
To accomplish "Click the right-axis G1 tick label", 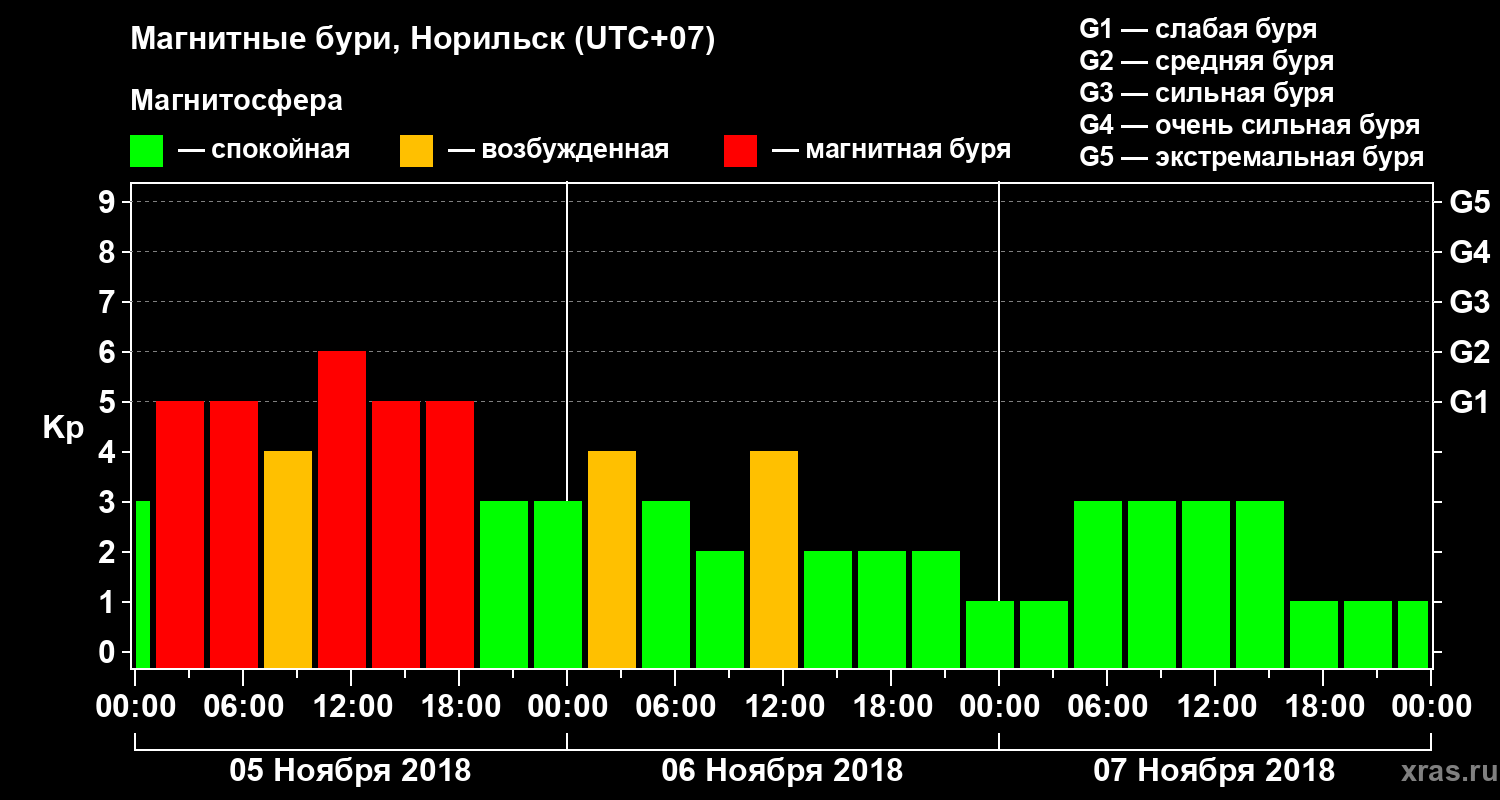I will coord(1470,402).
